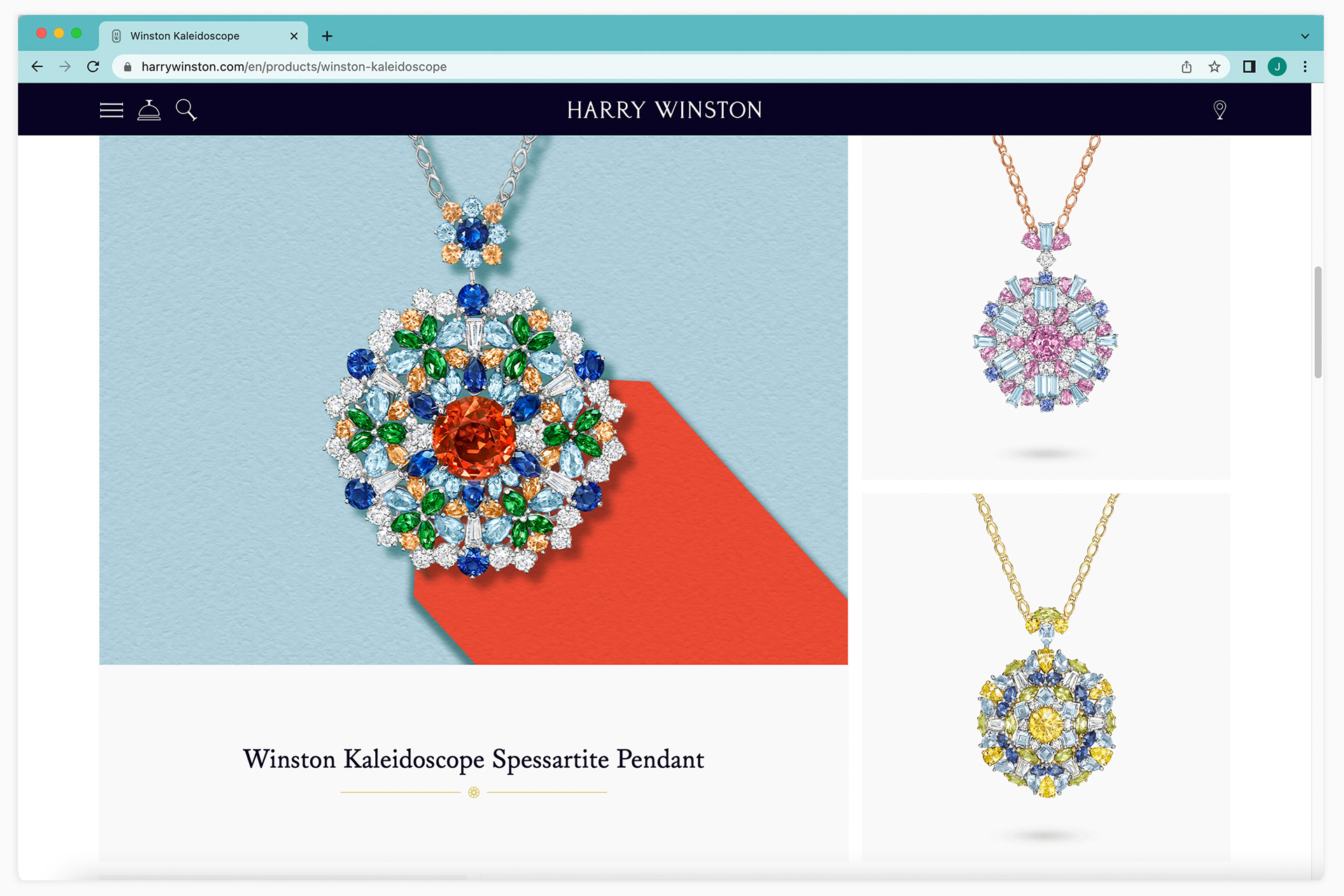
Task: Toggle the browser side panel
Action: 1249,66
